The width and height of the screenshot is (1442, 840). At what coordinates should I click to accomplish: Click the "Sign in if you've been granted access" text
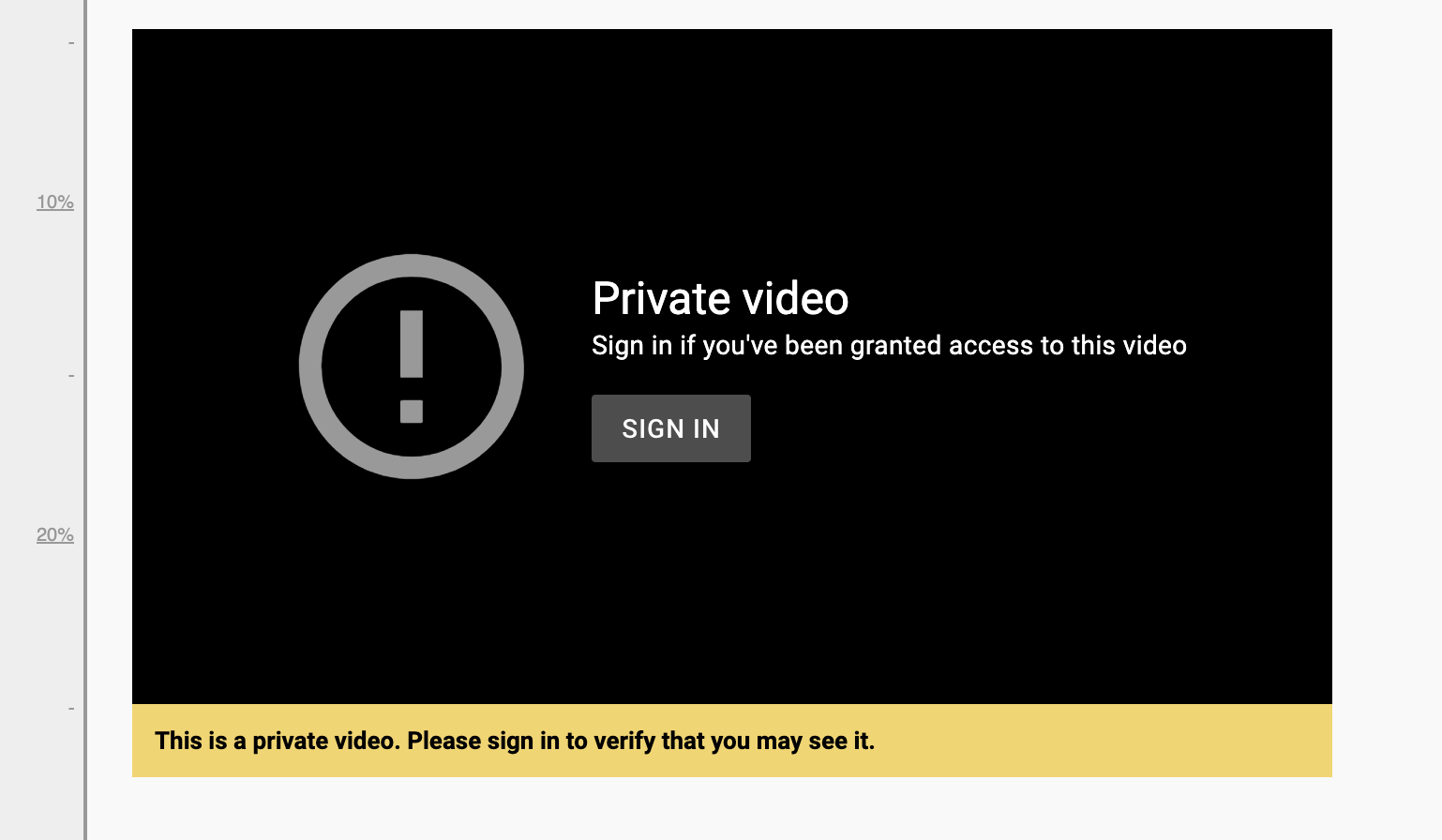point(889,345)
